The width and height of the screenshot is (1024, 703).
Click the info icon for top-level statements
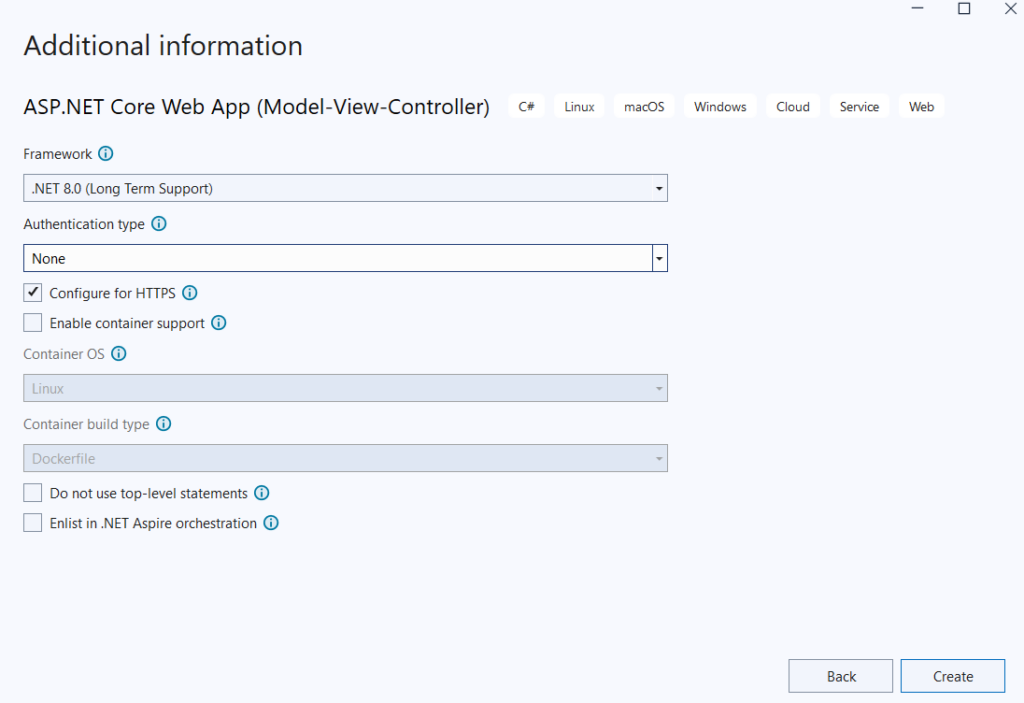261,493
